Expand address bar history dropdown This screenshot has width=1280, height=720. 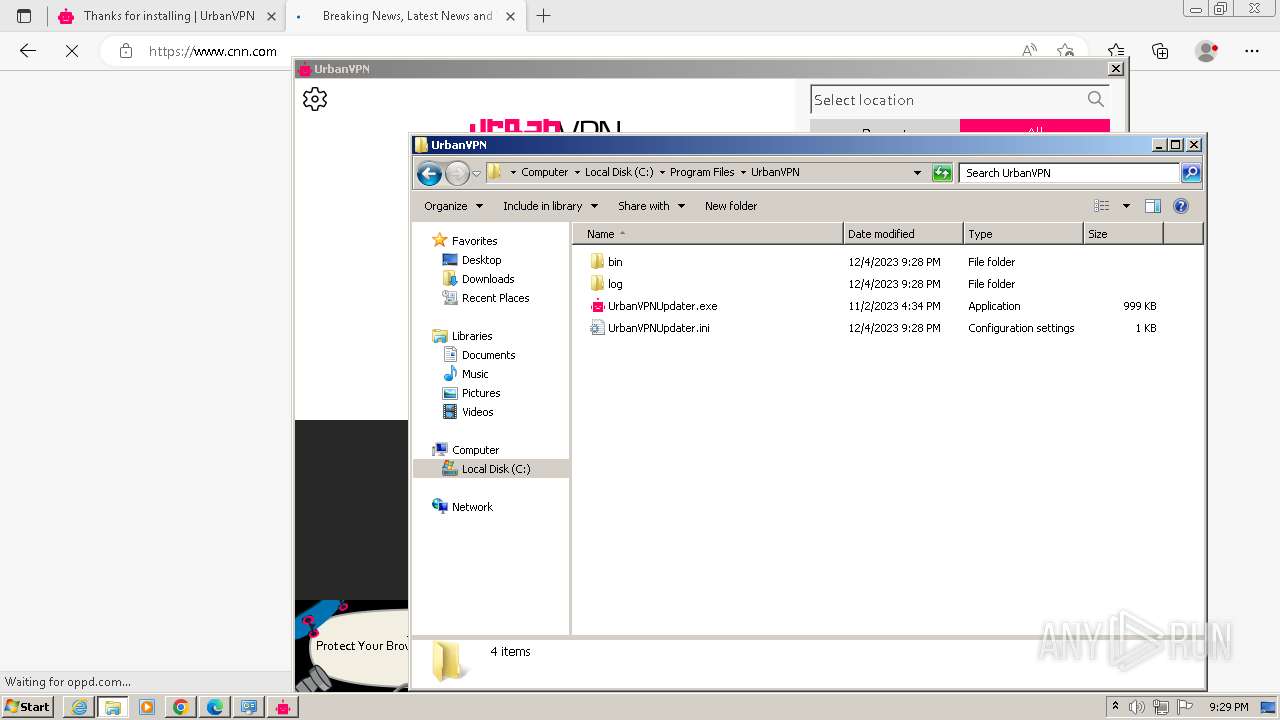coord(917,173)
